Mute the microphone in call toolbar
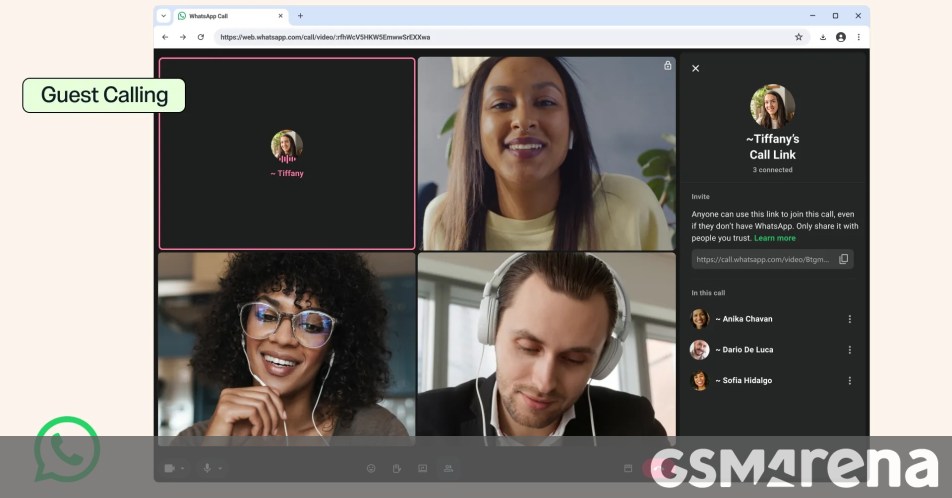The image size is (952, 498). [x=207, y=468]
